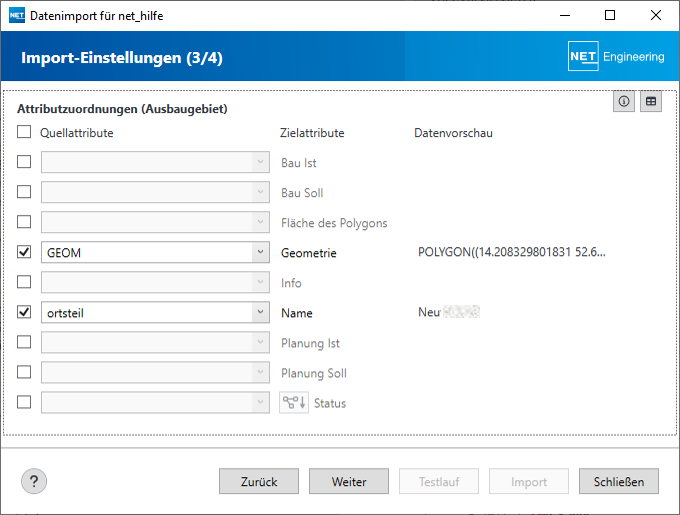Open the Planung Soll source dropdown
The height and width of the screenshot is (515, 680).
pos(155,372)
